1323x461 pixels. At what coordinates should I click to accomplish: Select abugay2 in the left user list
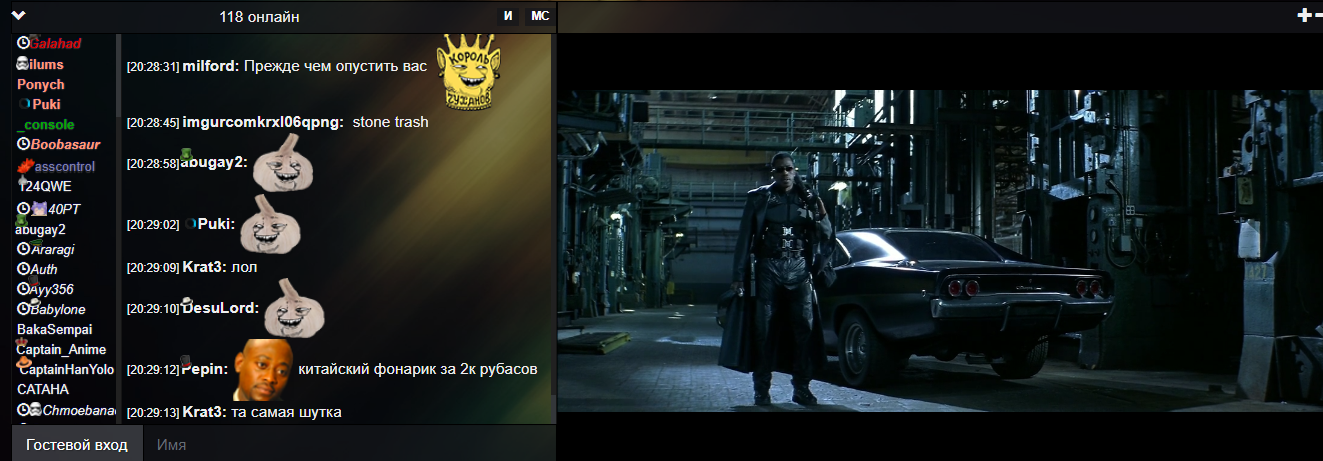[x=41, y=229]
